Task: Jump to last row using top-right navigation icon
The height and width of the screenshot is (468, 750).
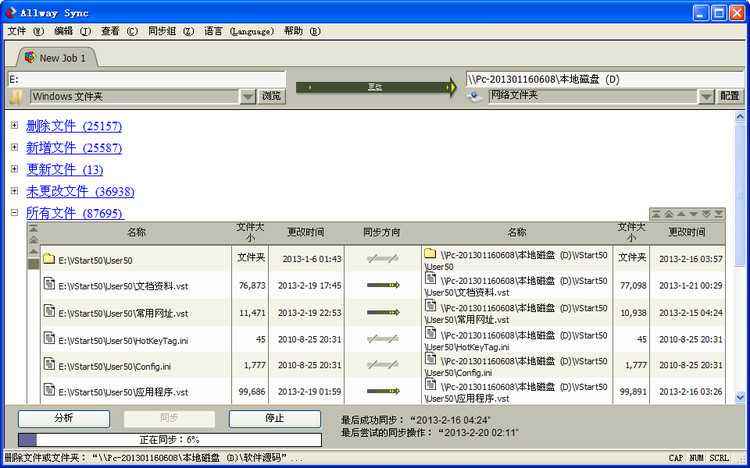Action: coord(718,214)
